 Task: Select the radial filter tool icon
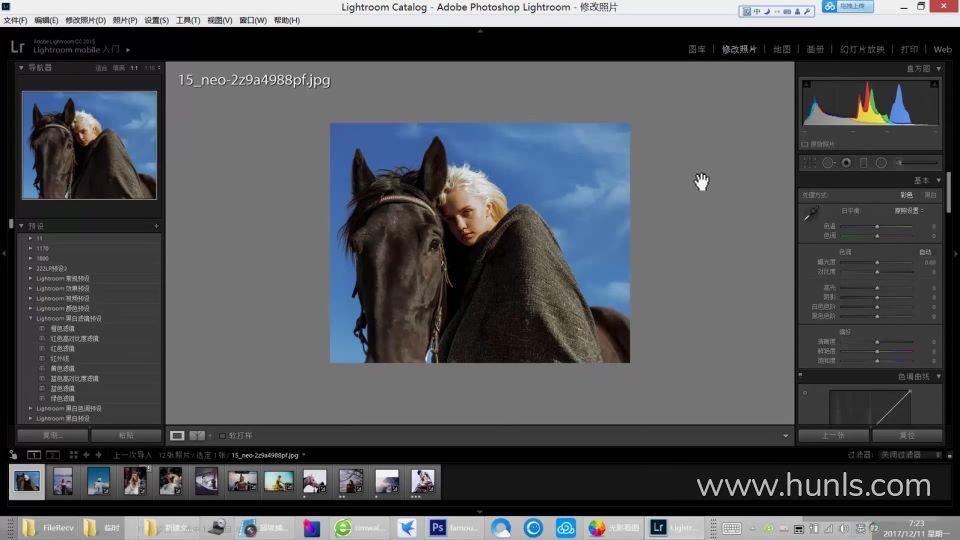pos(881,163)
